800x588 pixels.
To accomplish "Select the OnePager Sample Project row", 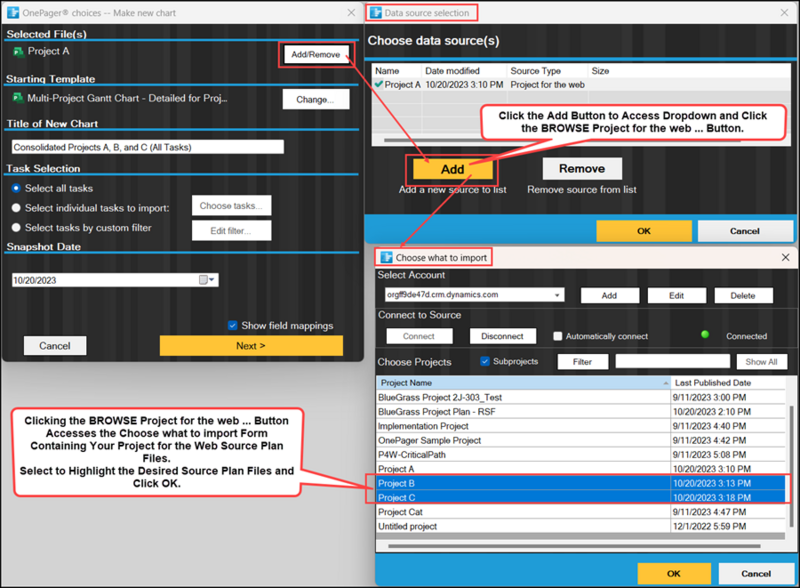I will pyautogui.click(x=581, y=440).
